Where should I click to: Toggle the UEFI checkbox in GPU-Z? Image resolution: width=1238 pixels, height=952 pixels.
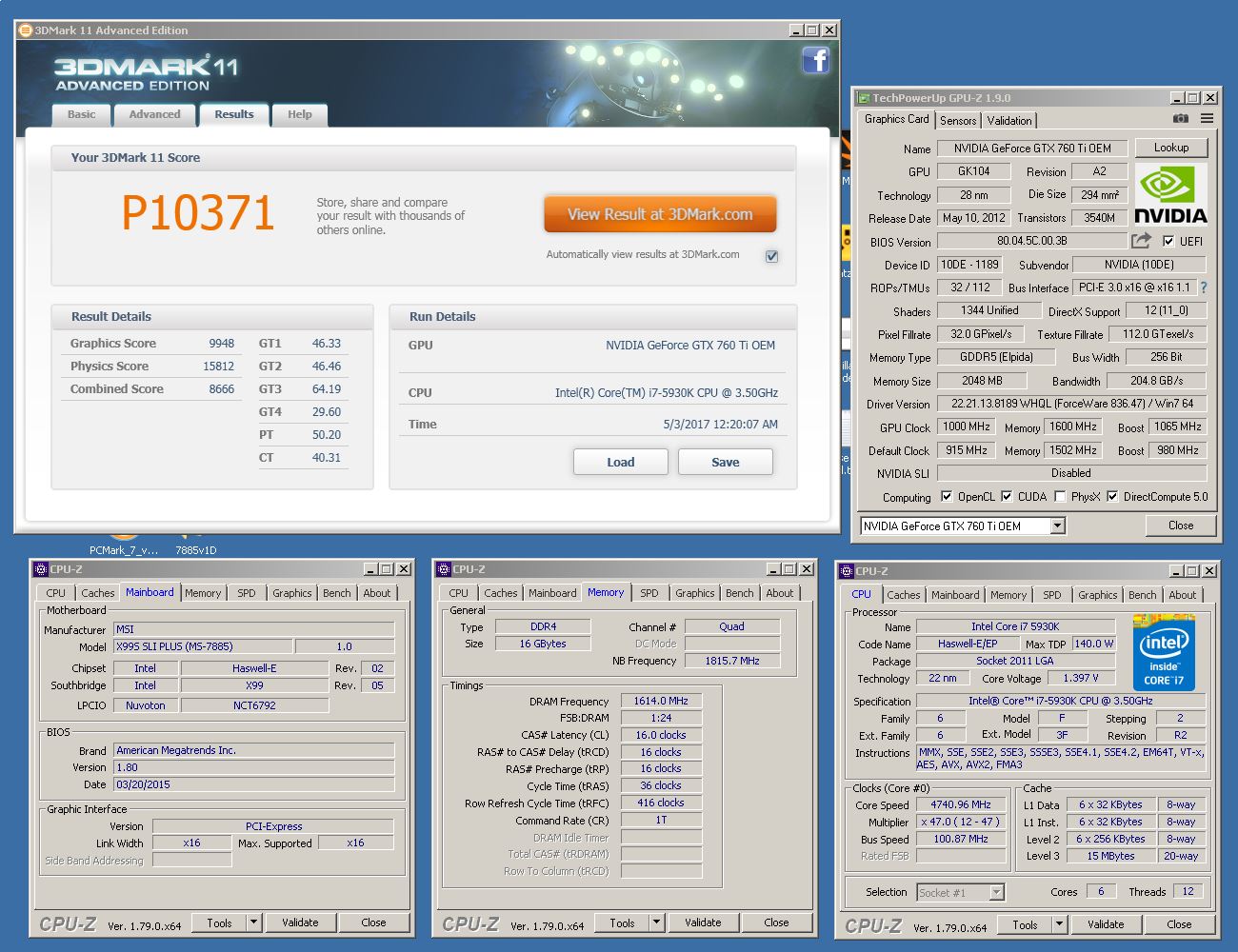[1168, 241]
